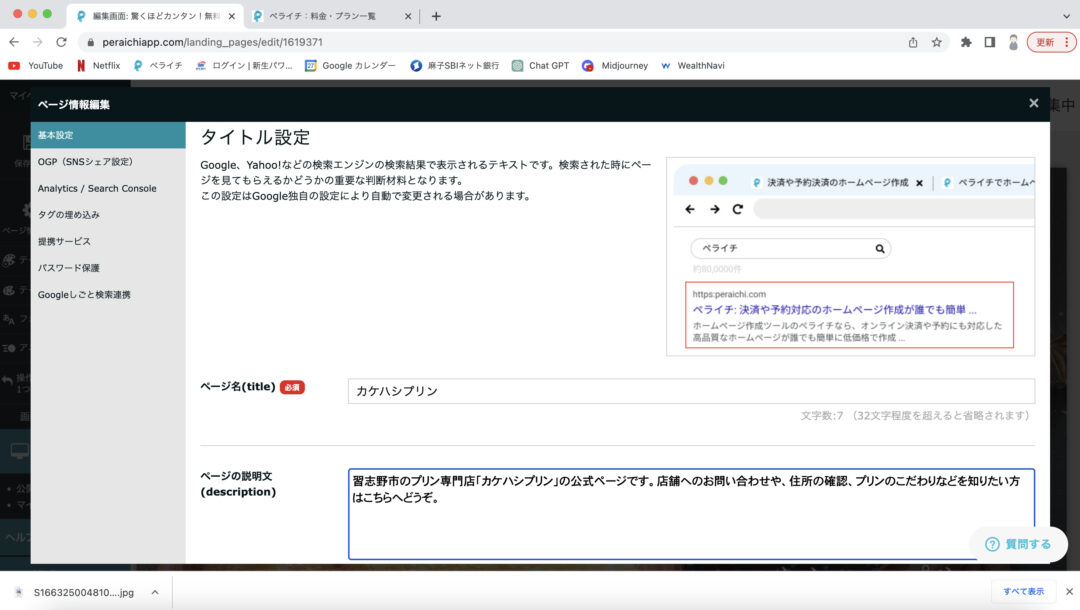Open Google カレンダー bookmark
The height and width of the screenshot is (610, 1080).
(351, 65)
